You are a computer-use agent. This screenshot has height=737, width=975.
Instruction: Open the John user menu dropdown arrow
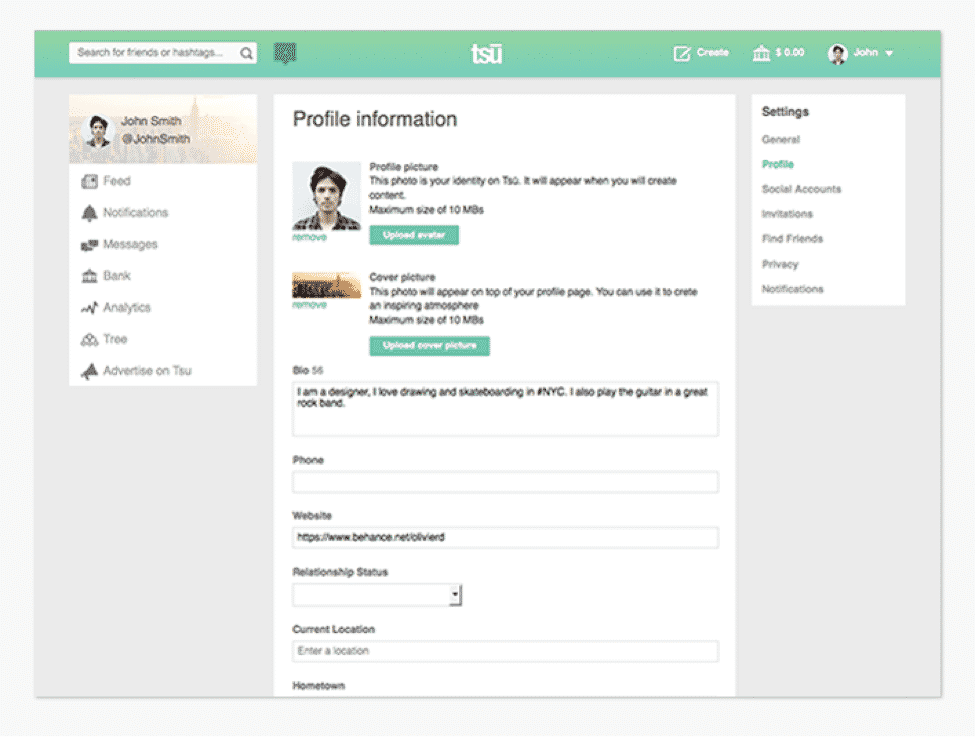tap(889, 54)
